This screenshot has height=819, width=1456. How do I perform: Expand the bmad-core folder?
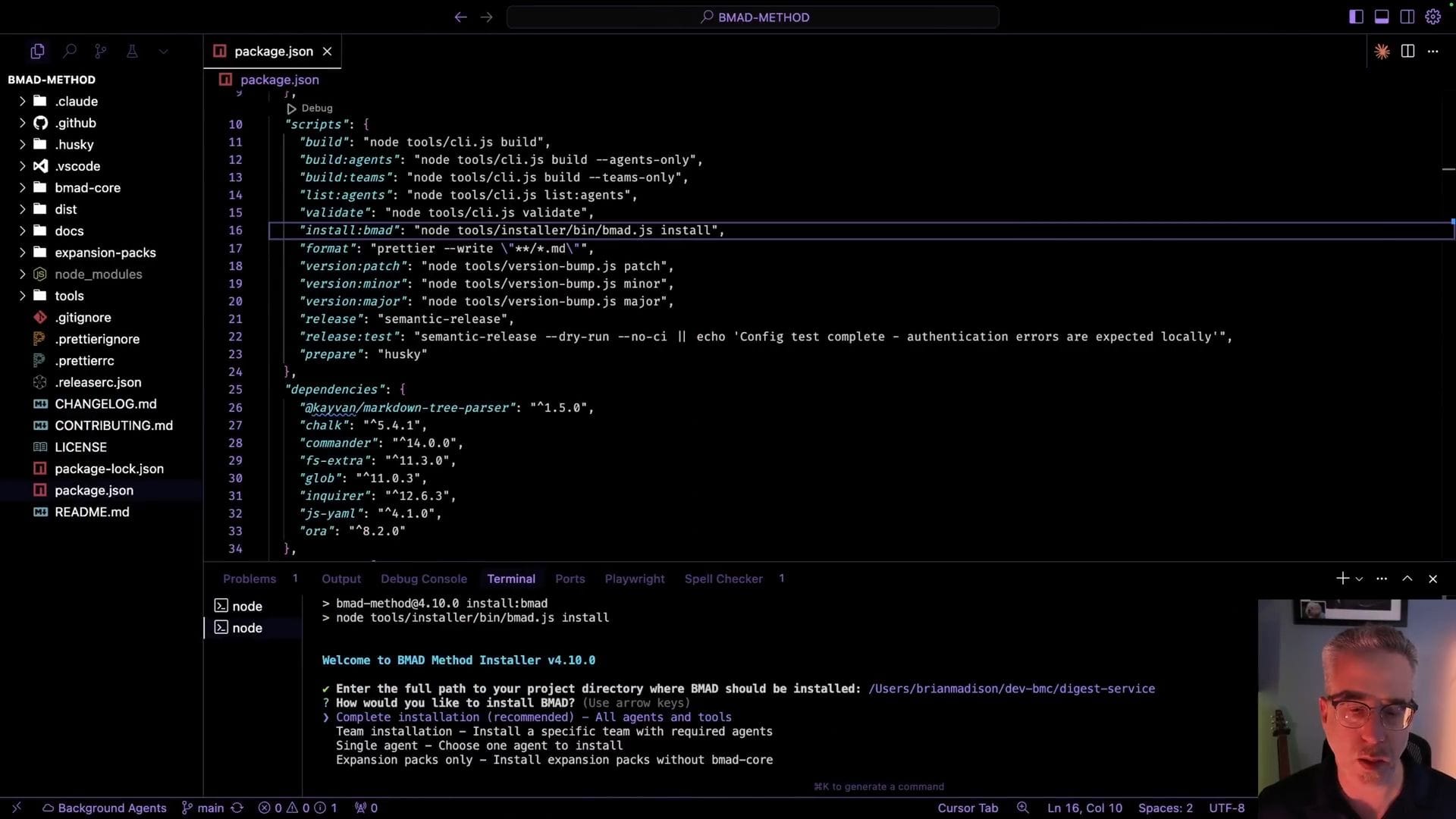tap(87, 187)
